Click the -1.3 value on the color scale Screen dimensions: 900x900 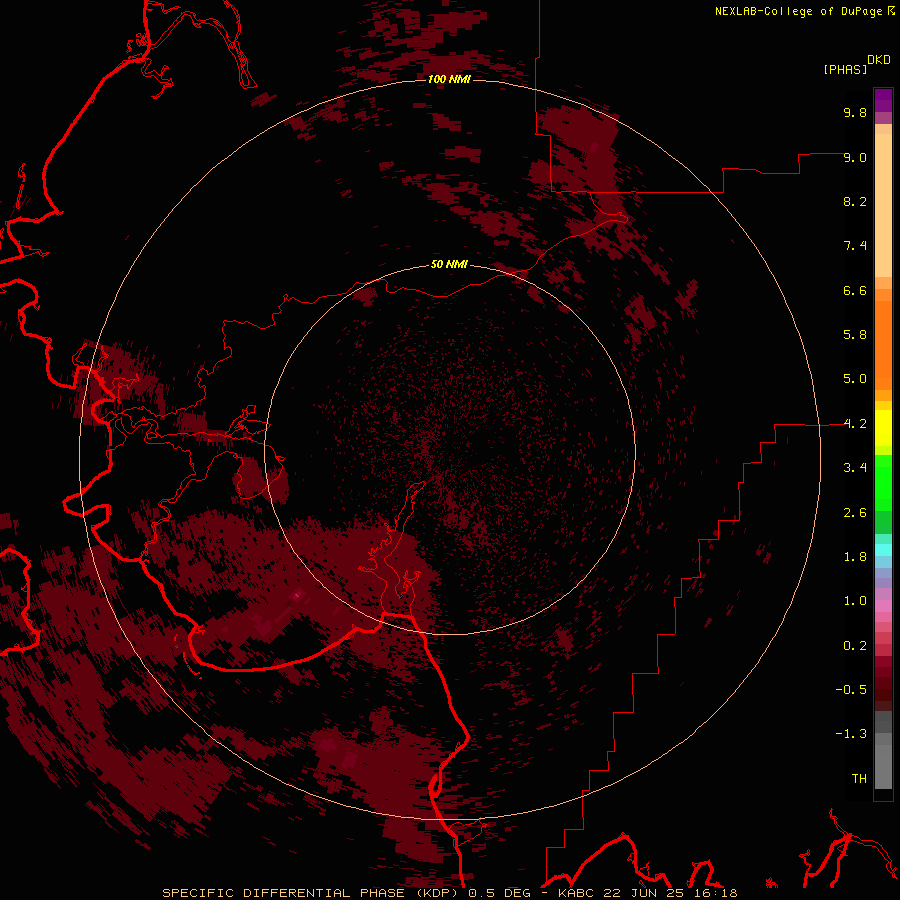coord(851,734)
